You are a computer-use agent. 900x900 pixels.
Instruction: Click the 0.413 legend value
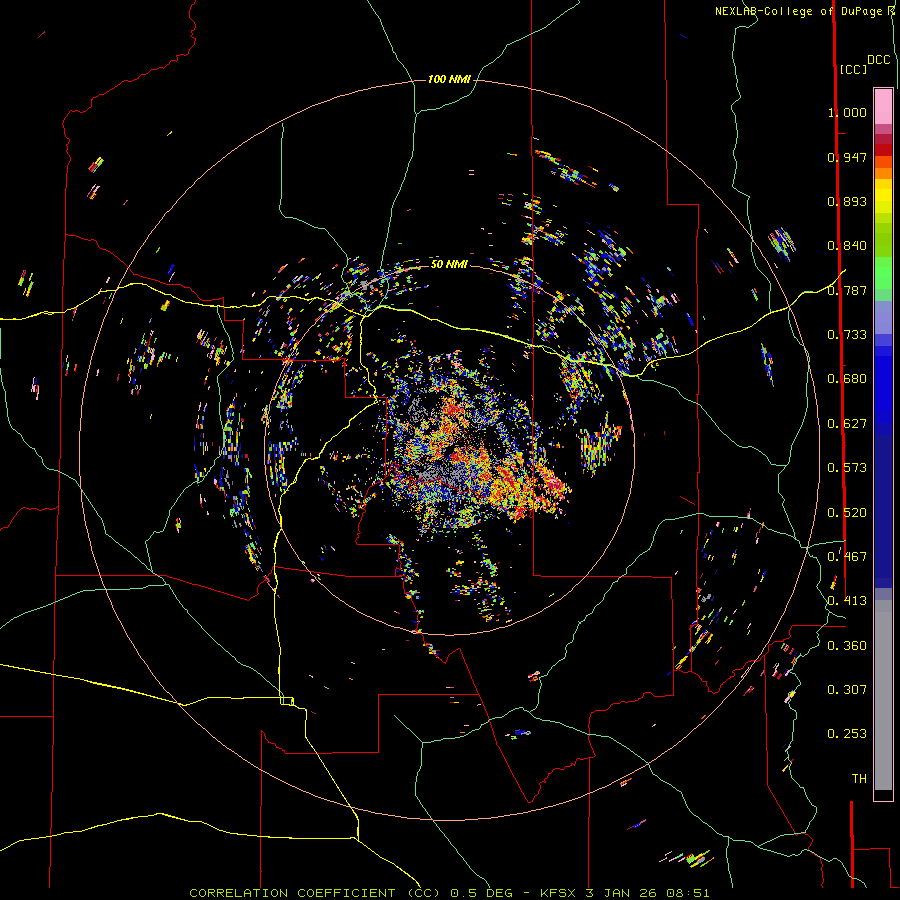(847, 601)
